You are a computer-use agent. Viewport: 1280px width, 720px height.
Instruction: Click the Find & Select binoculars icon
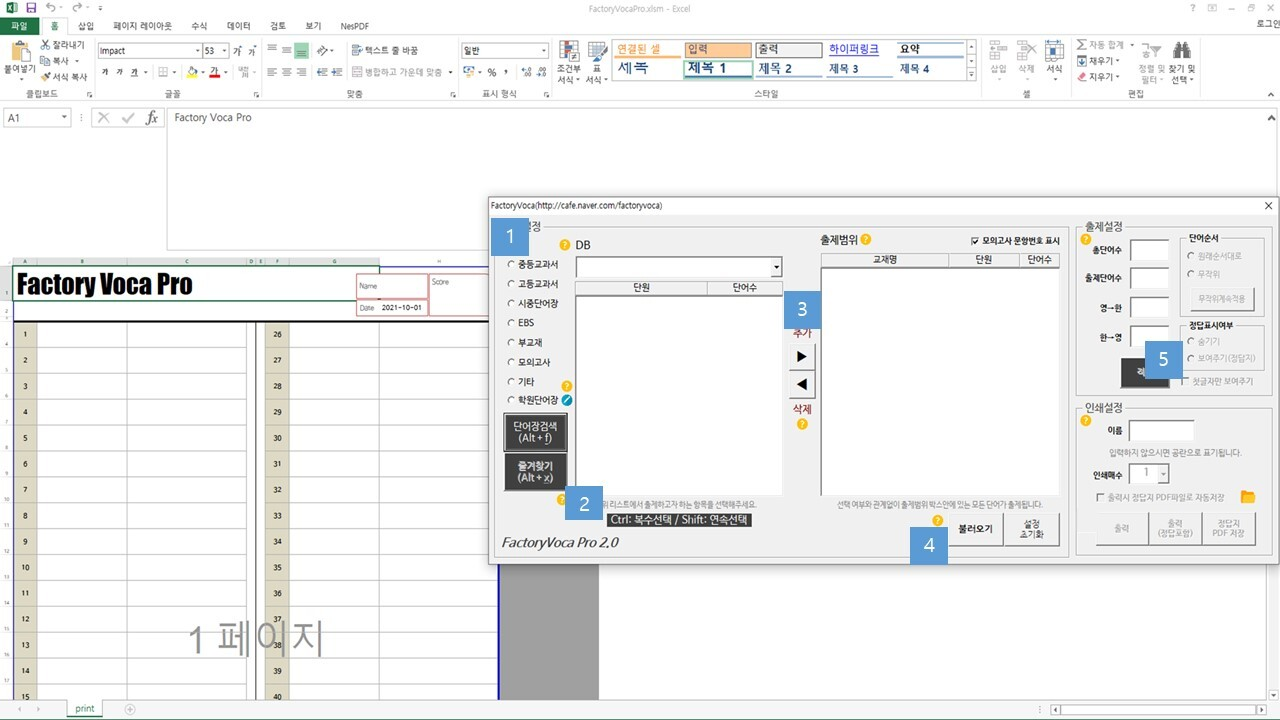pos(1181,52)
